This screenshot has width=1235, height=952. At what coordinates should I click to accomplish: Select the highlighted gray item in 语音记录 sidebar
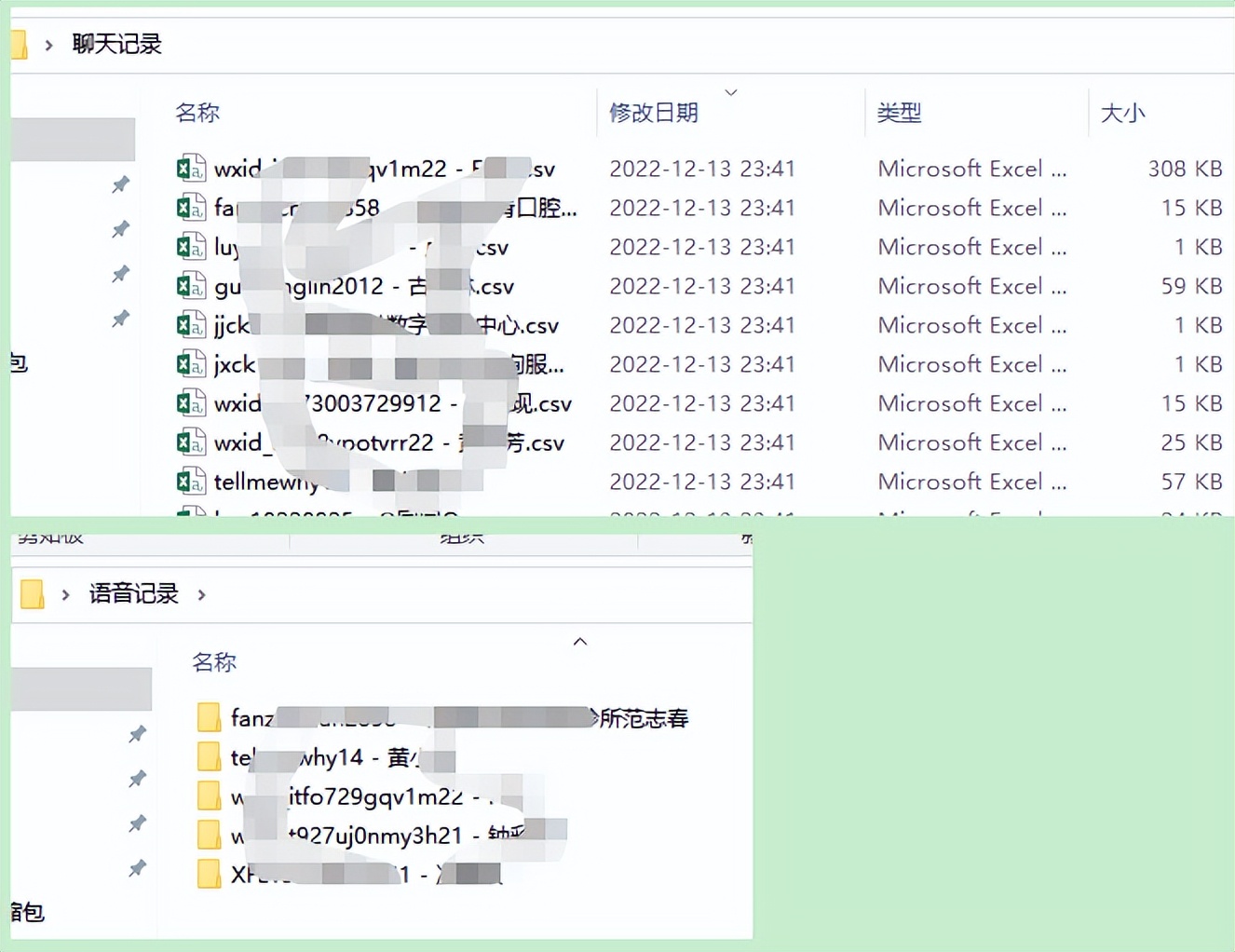[81, 689]
